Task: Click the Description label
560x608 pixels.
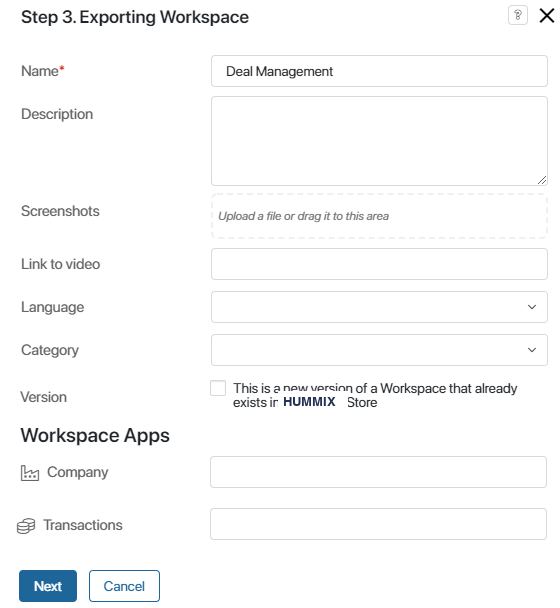Action: click(57, 114)
